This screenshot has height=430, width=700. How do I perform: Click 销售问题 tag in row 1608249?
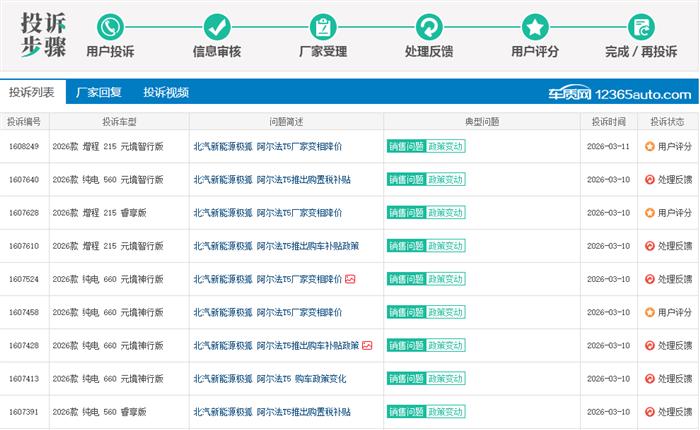(x=406, y=146)
